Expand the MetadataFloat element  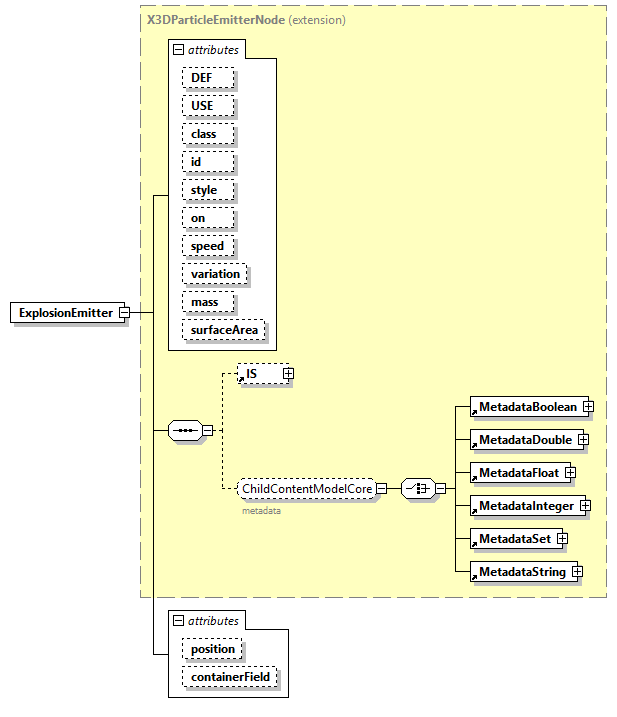pyautogui.click(x=570, y=472)
